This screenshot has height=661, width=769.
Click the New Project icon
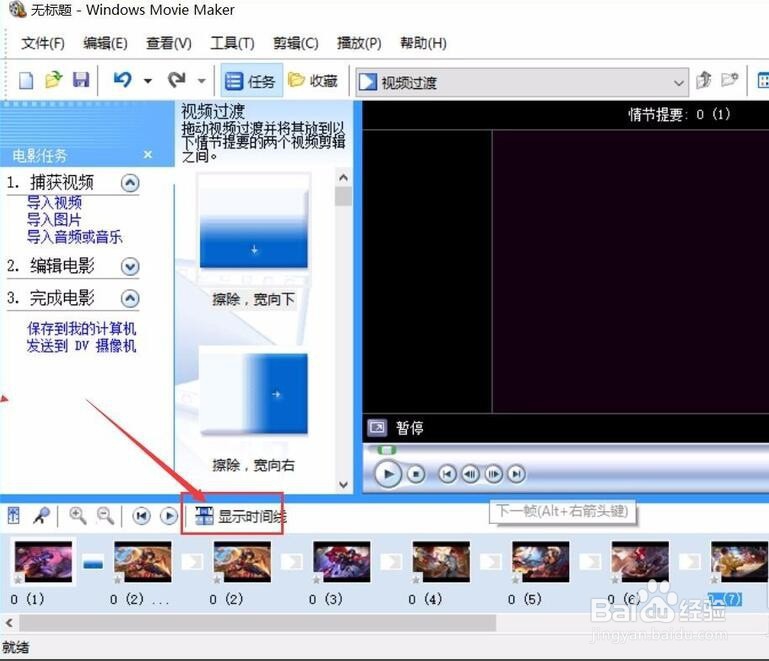(26, 80)
